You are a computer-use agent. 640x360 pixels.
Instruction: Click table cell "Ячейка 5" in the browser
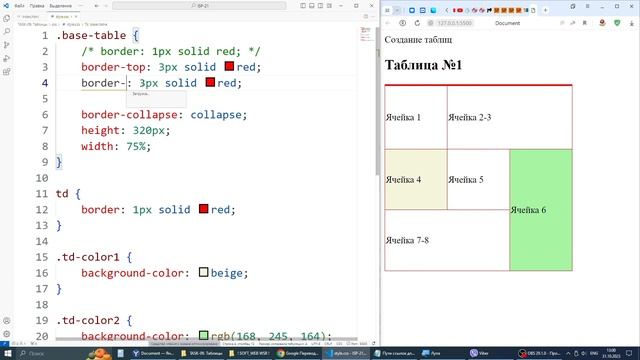pyautogui.click(x=478, y=180)
